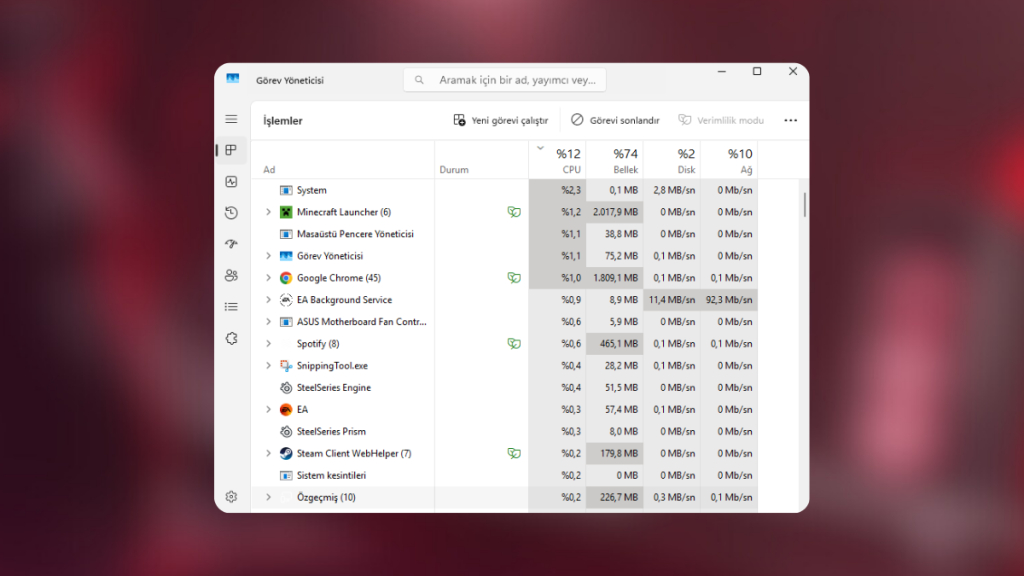Sort by the Bellek column header
Viewport: 1024px width, 576px height.
coord(615,160)
